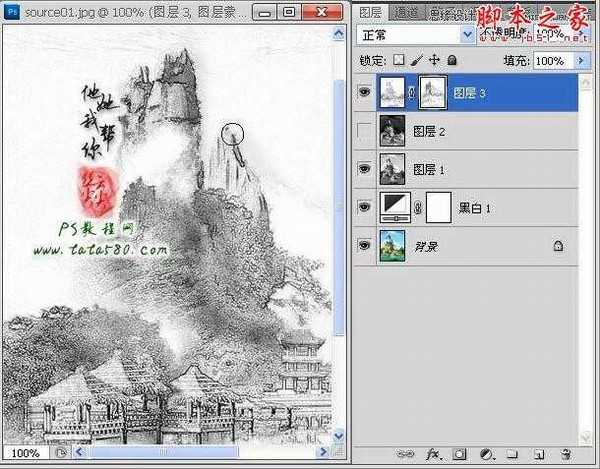This screenshot has height=469, width=600.
Task: Click the new group folder icon
Action: [x=510, y=453]
